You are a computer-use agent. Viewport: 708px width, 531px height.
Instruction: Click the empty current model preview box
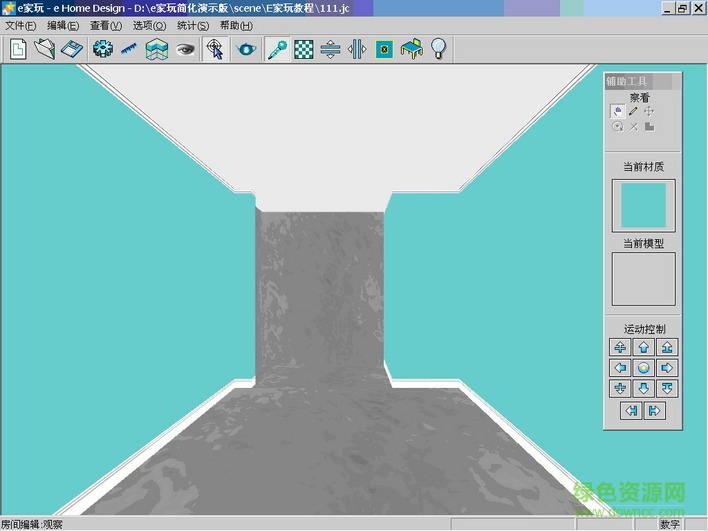643,279
